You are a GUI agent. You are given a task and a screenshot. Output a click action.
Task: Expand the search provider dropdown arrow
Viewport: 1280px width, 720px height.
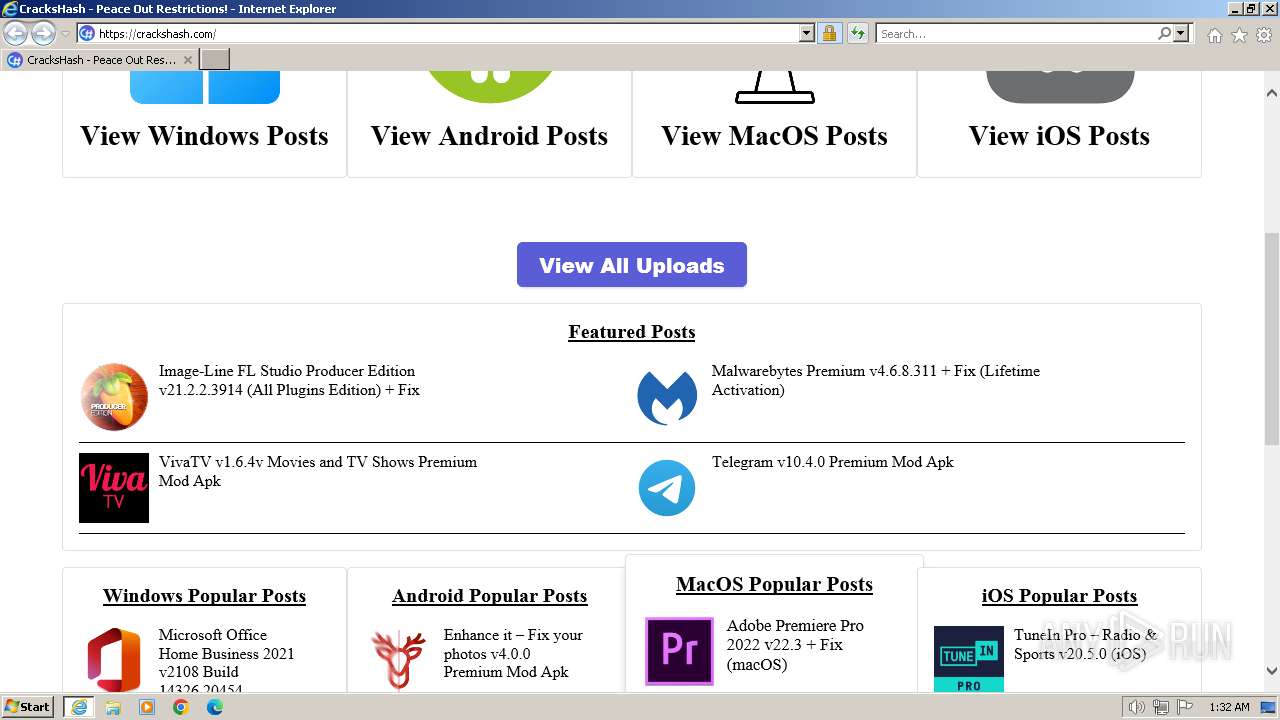(x=1181, y=33)
